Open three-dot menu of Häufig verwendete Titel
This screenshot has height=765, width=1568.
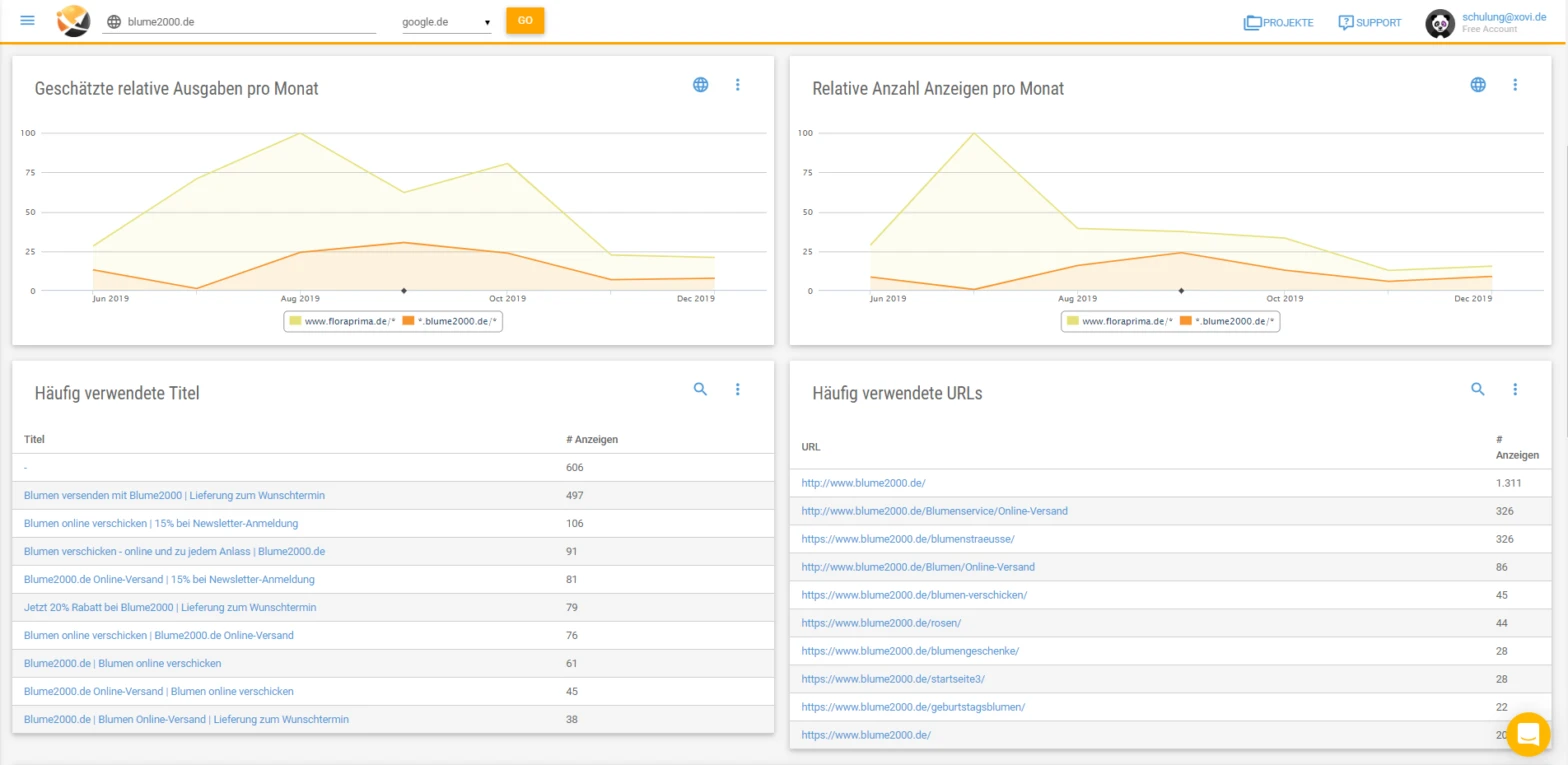point(738,390)
